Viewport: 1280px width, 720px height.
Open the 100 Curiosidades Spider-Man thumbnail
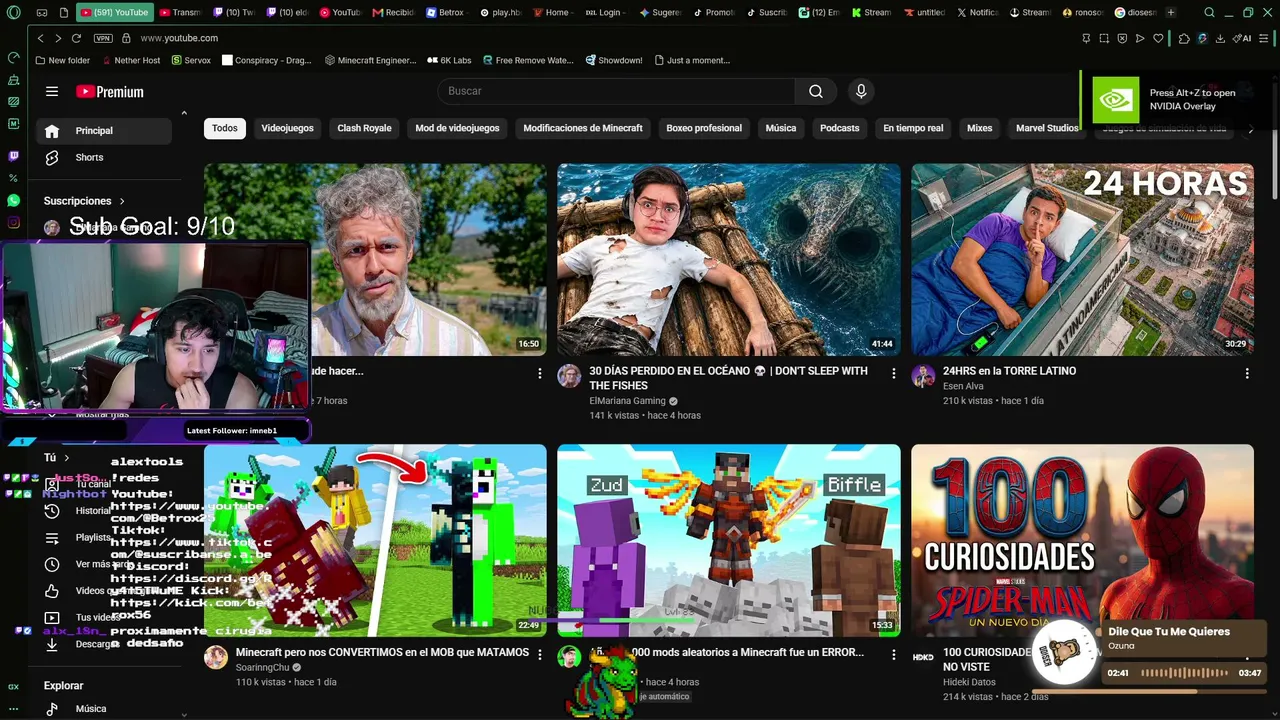(1082, 540)
